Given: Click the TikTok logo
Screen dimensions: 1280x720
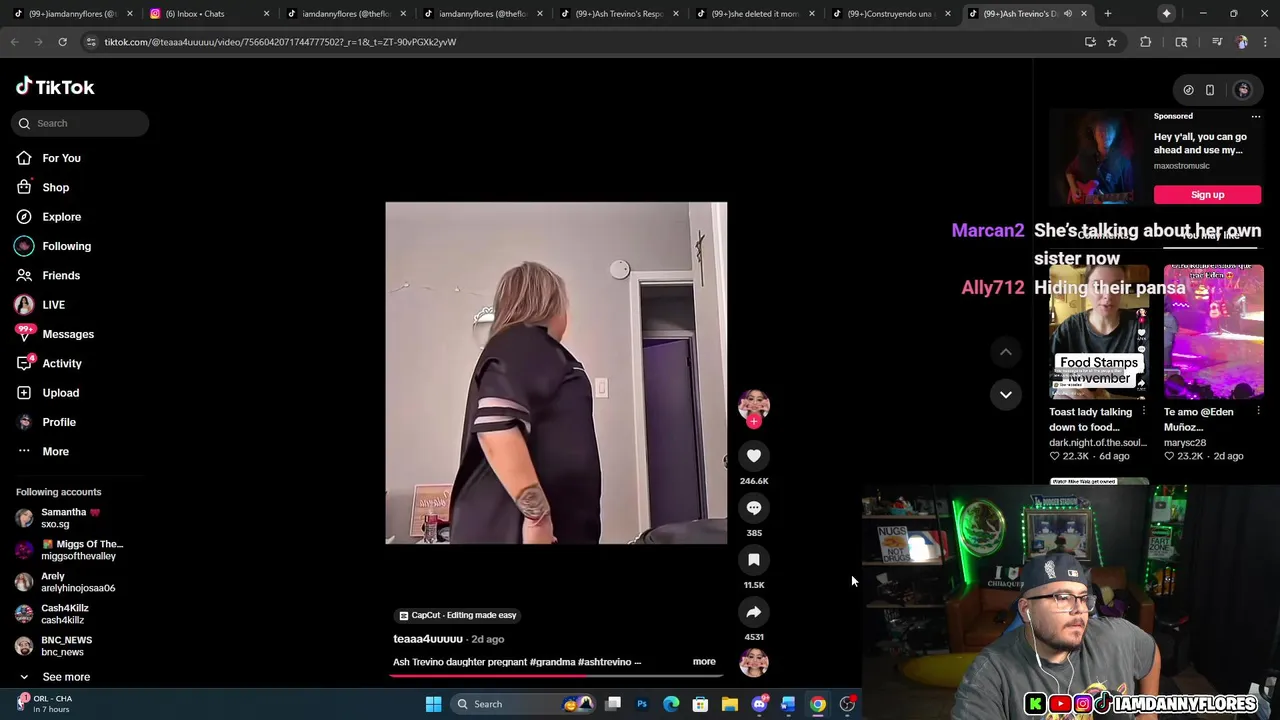Looking at the screenshot, I should pos(55,87).
